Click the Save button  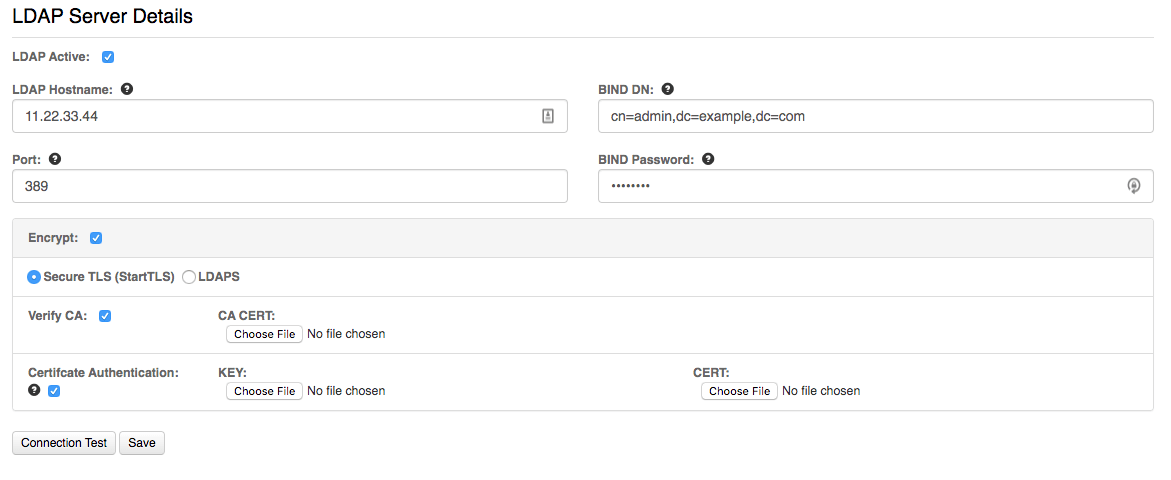click(142, 443)
